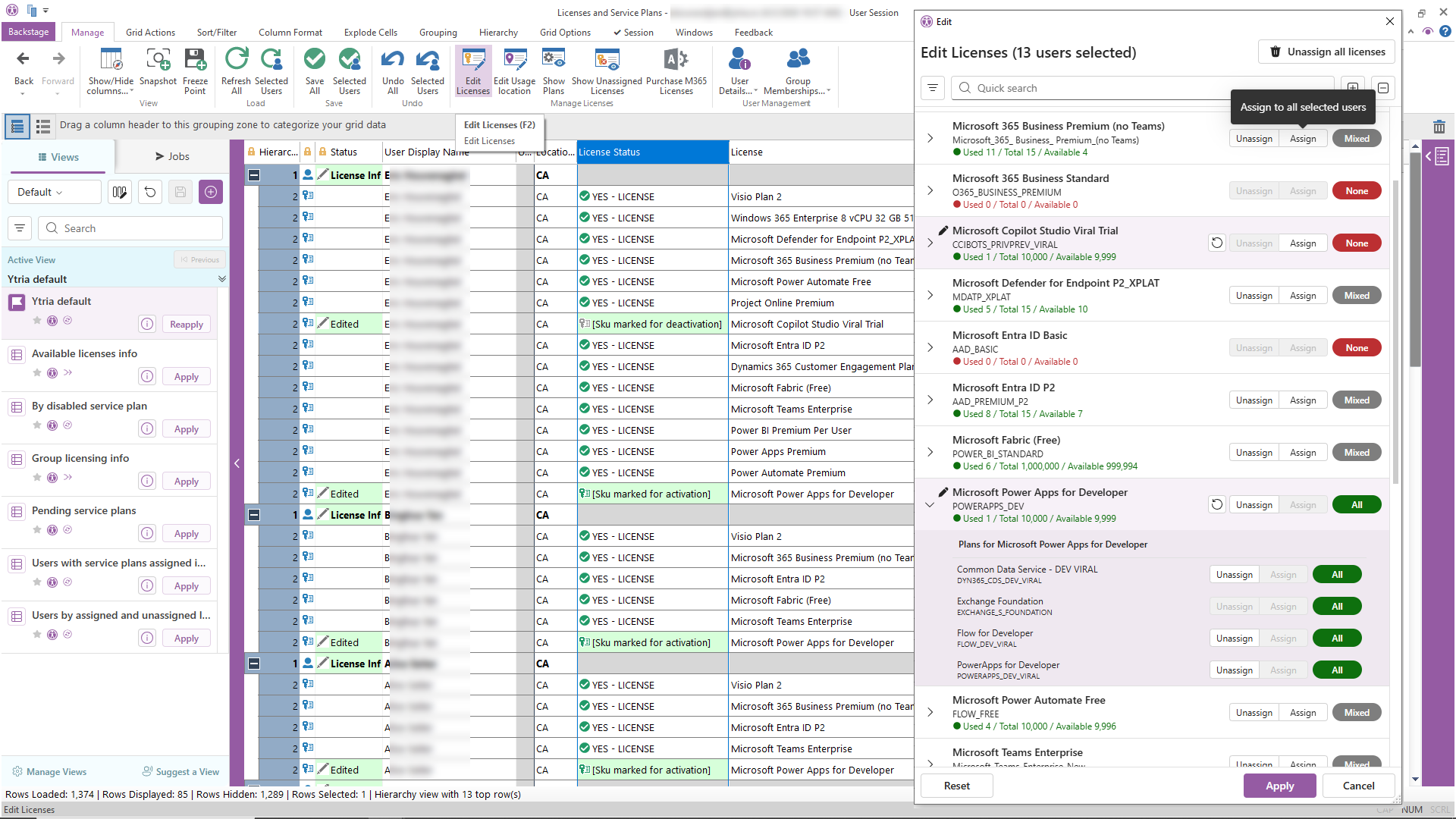Toggle Unassign for Microsoft Entra ID P2
1456x819 pixels.
coord(1254,400)
